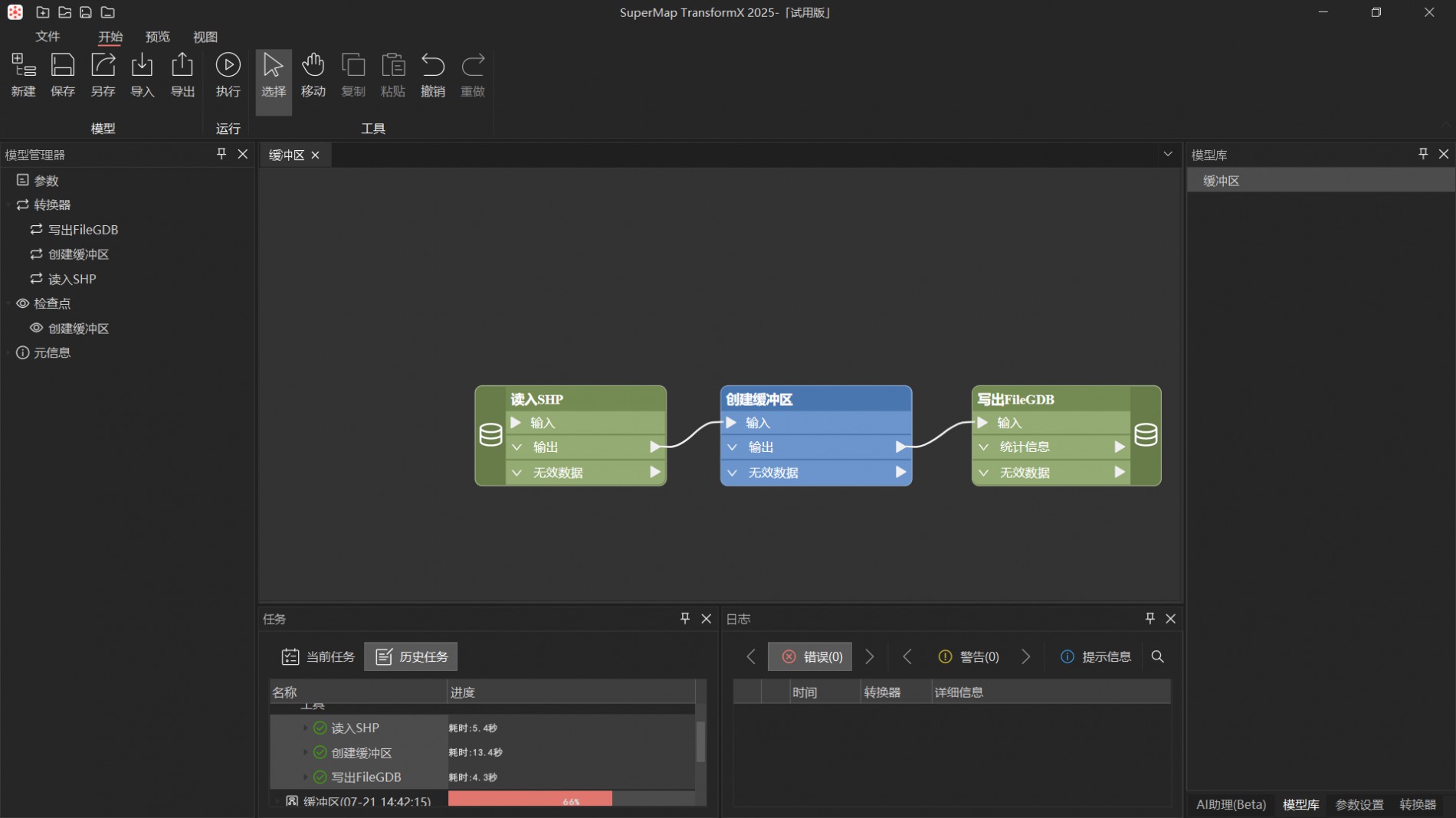Image resolution: width=1456 pixels, height=818 pixels.
Task: Switch to AI助理(Beta) tab
Action: (1231, 804)
